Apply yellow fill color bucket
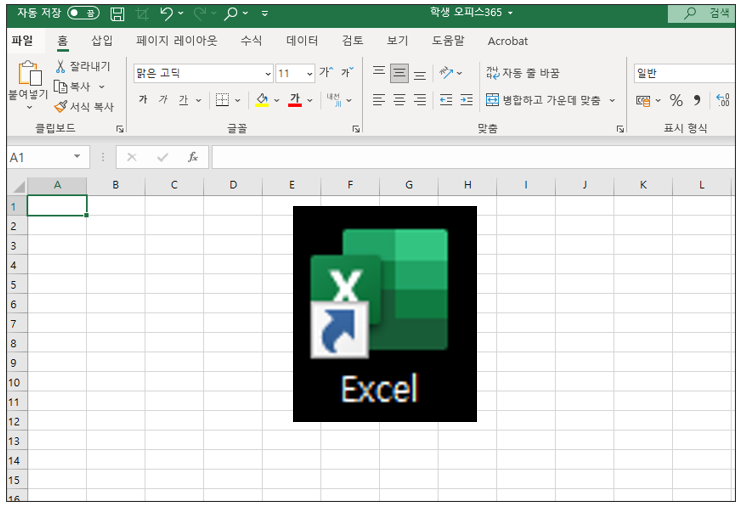This screenshot has height=506, width=740. pyautogui.click(x=262, y=100)
